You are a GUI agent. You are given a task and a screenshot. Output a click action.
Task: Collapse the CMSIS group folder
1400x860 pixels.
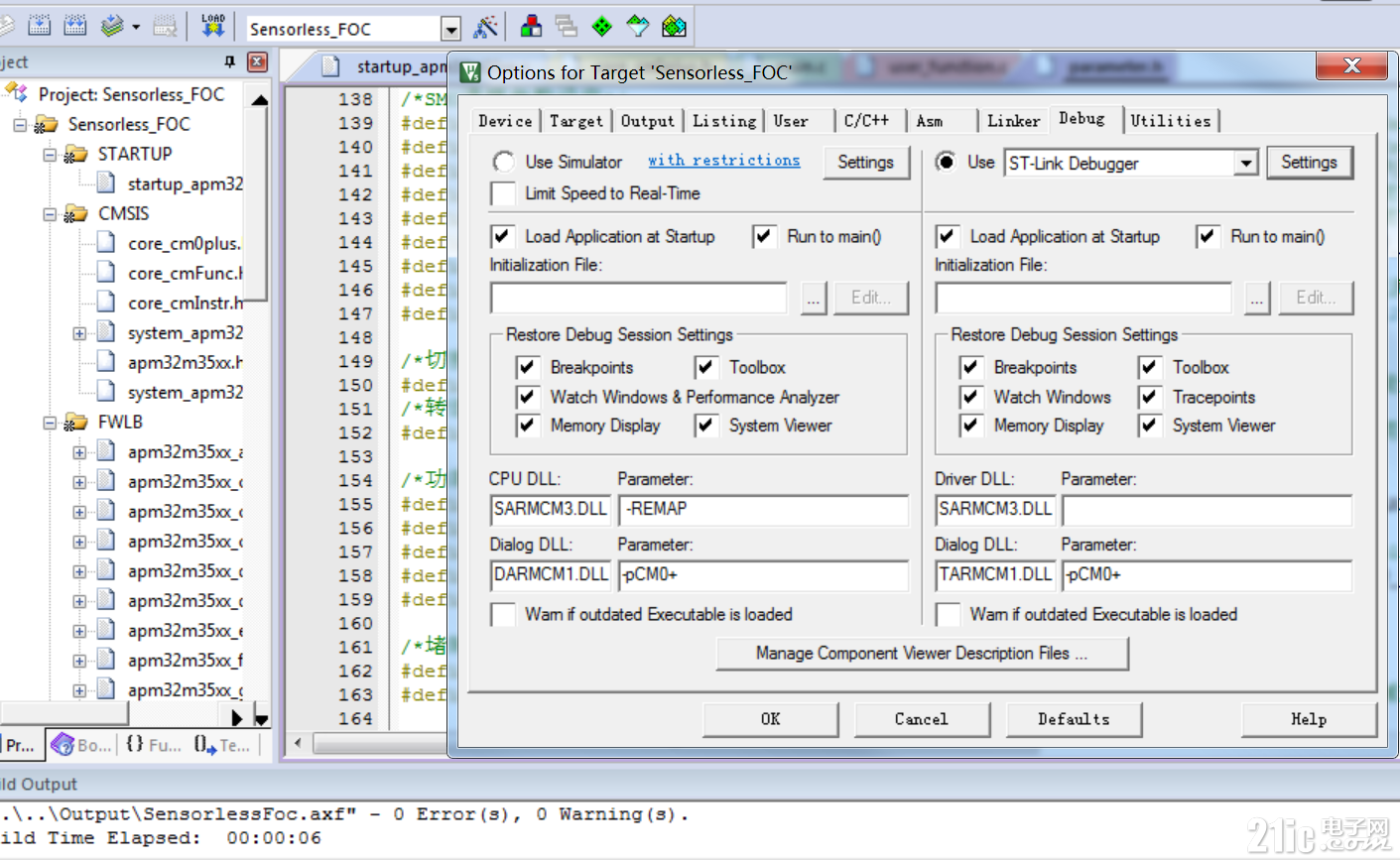coord(50,213)
